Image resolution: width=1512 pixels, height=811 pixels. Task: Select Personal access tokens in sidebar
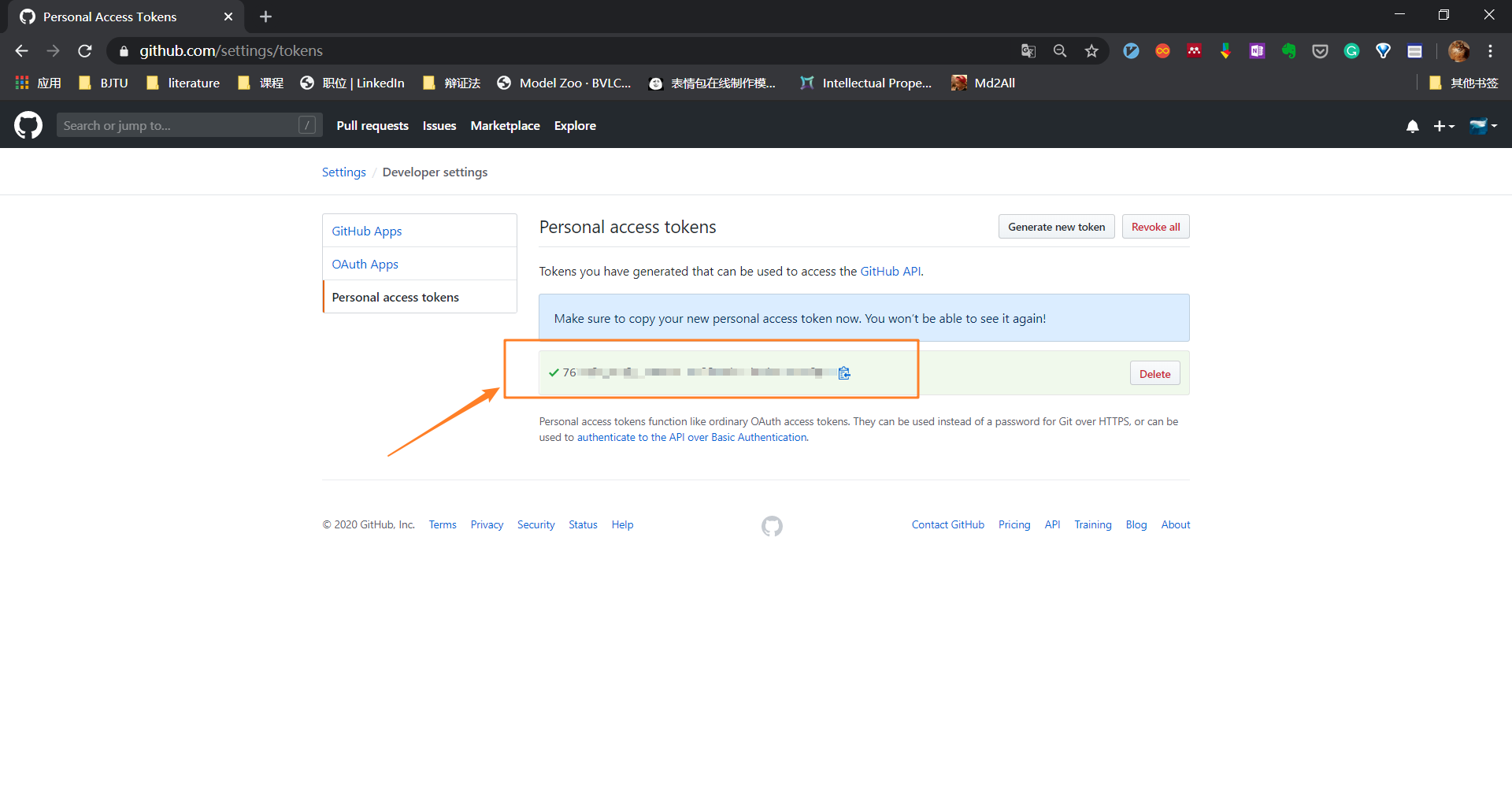(x=420, y=297)
